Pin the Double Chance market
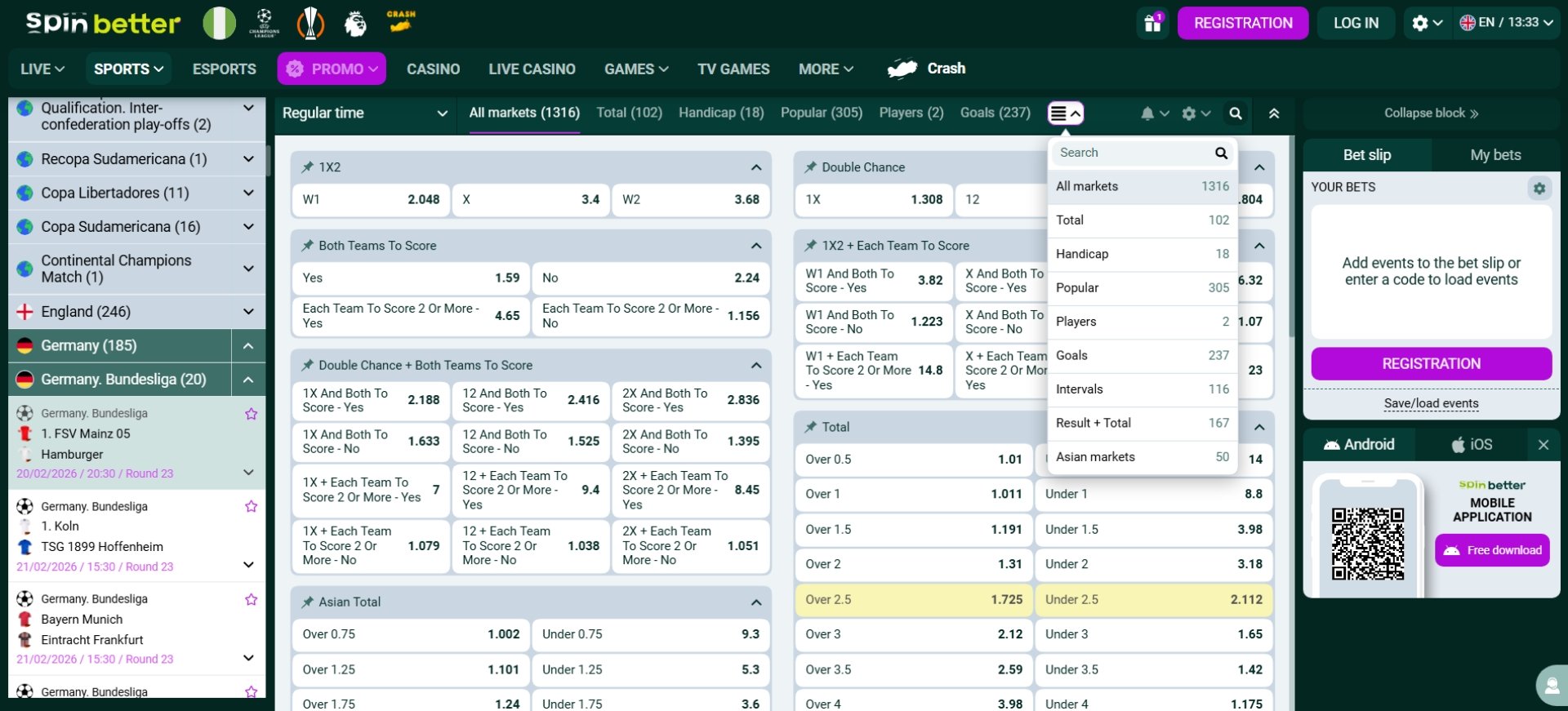This screenshot has width=1568, height=711. click(811, 167)
